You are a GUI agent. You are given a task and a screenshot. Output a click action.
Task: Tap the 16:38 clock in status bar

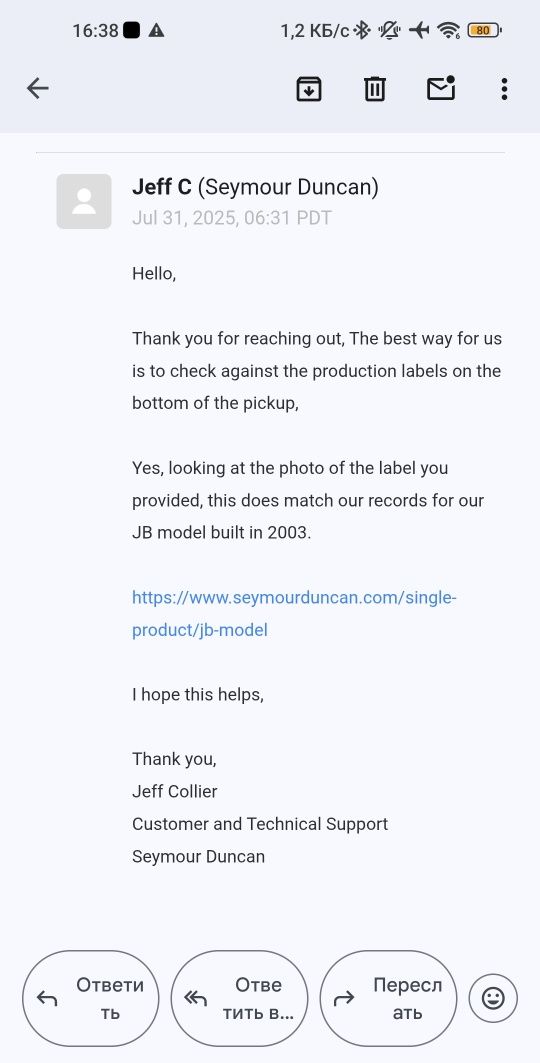tap(96, 31)
